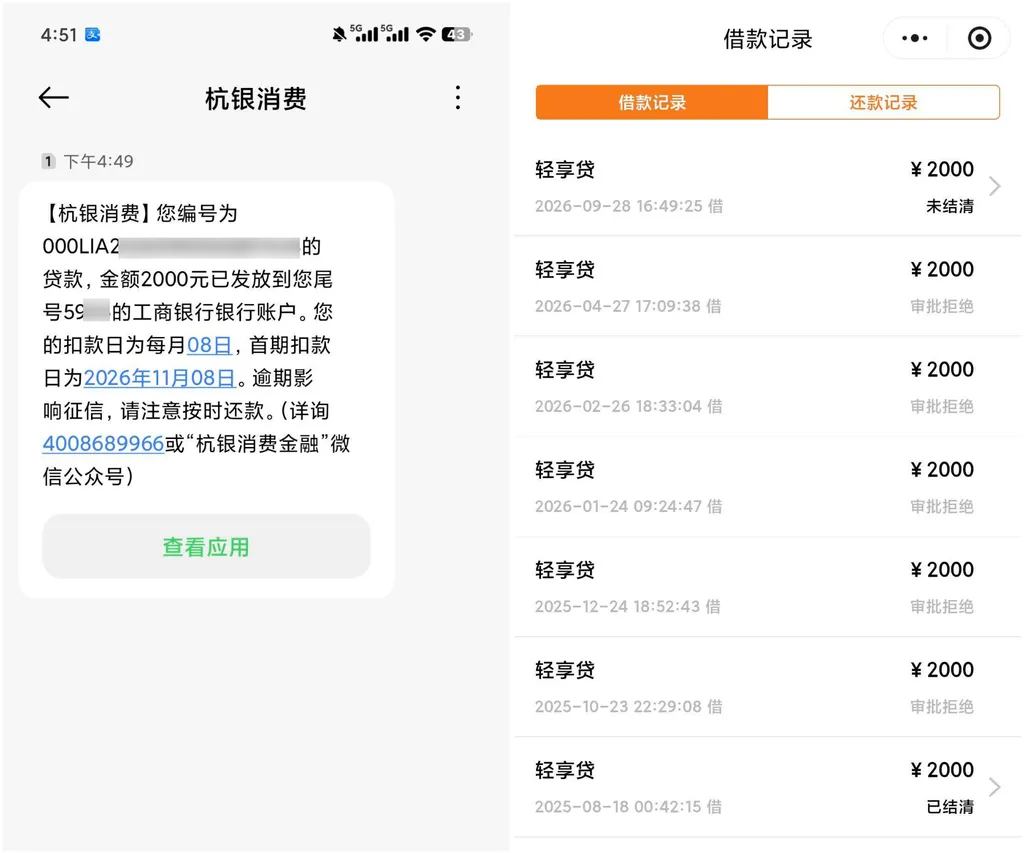The width and height of the screenshot is (1024, 853).
Task: Tap the second 5G signal bars icon
Action: (395, 33)
